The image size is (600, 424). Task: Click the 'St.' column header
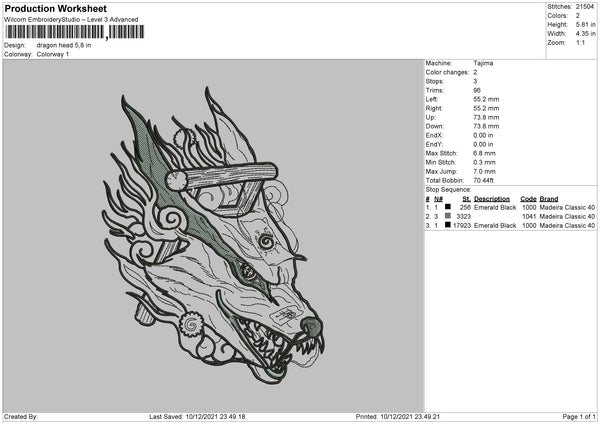point(466,199)
